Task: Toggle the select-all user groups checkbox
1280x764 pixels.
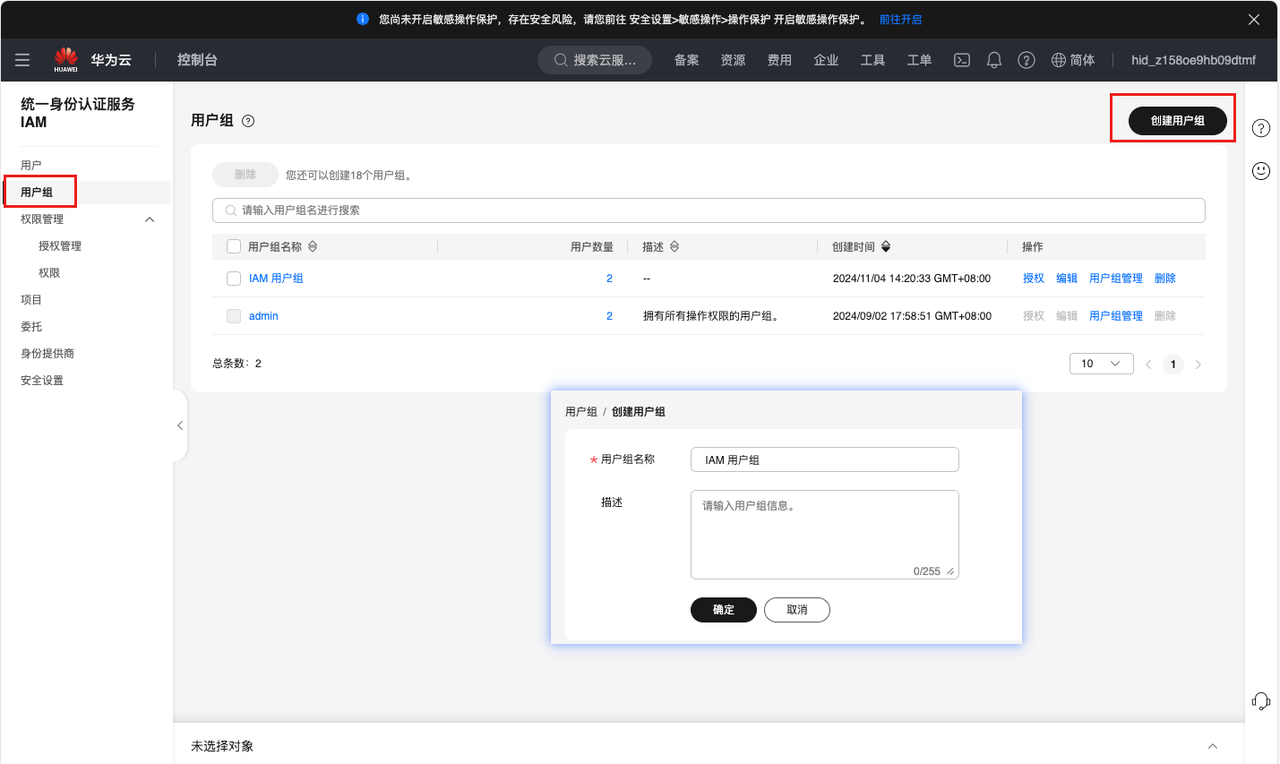Action: point(234,246)
